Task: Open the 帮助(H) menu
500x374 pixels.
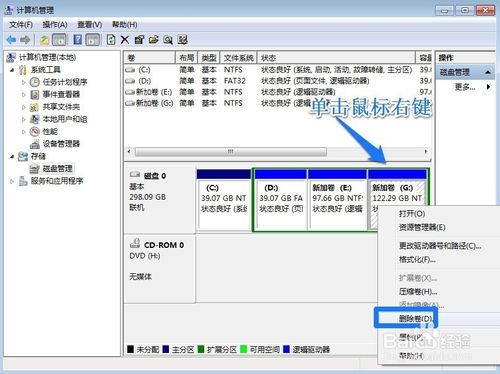Action: (124, 25)
